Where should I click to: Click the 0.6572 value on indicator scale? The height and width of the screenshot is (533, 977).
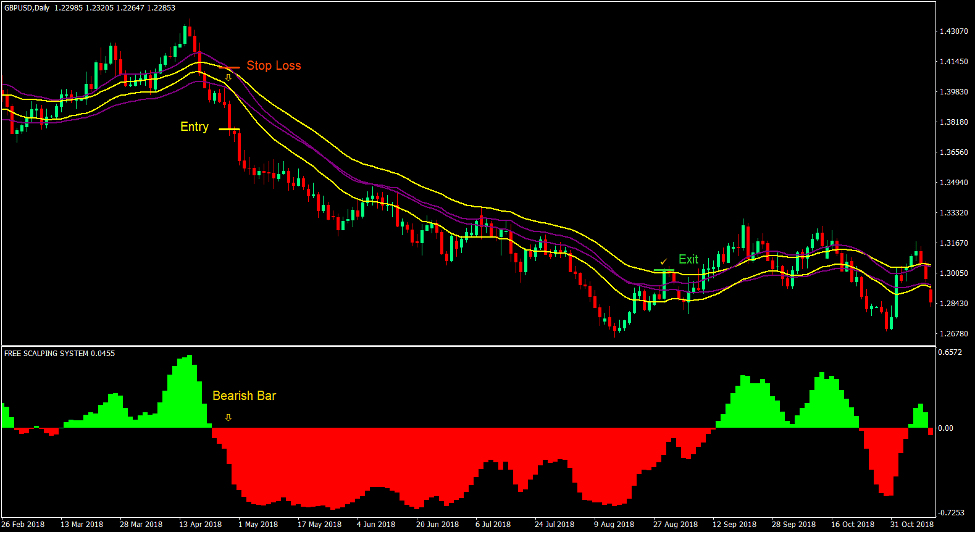(951, 352)
